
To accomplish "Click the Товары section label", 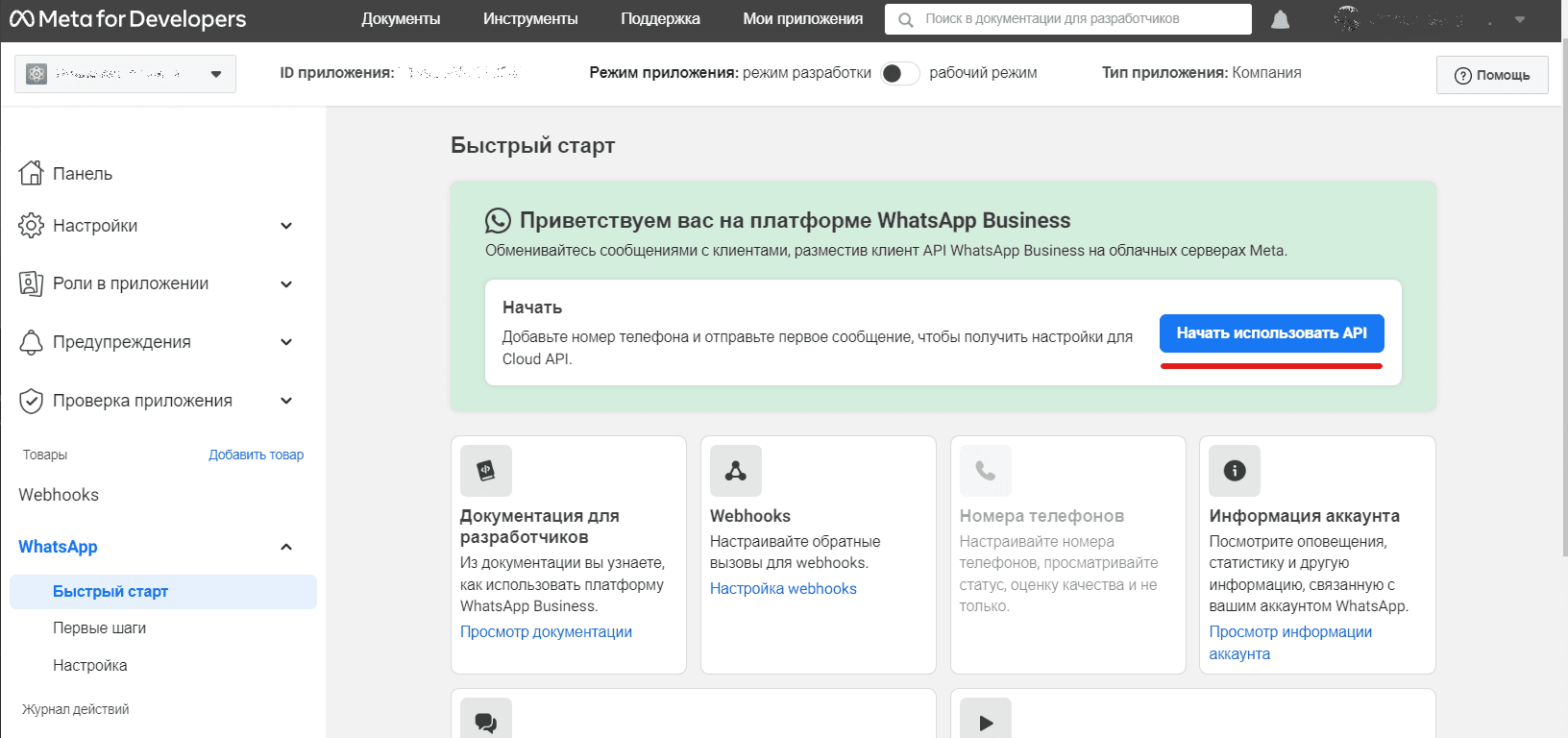I will point(45,455).
